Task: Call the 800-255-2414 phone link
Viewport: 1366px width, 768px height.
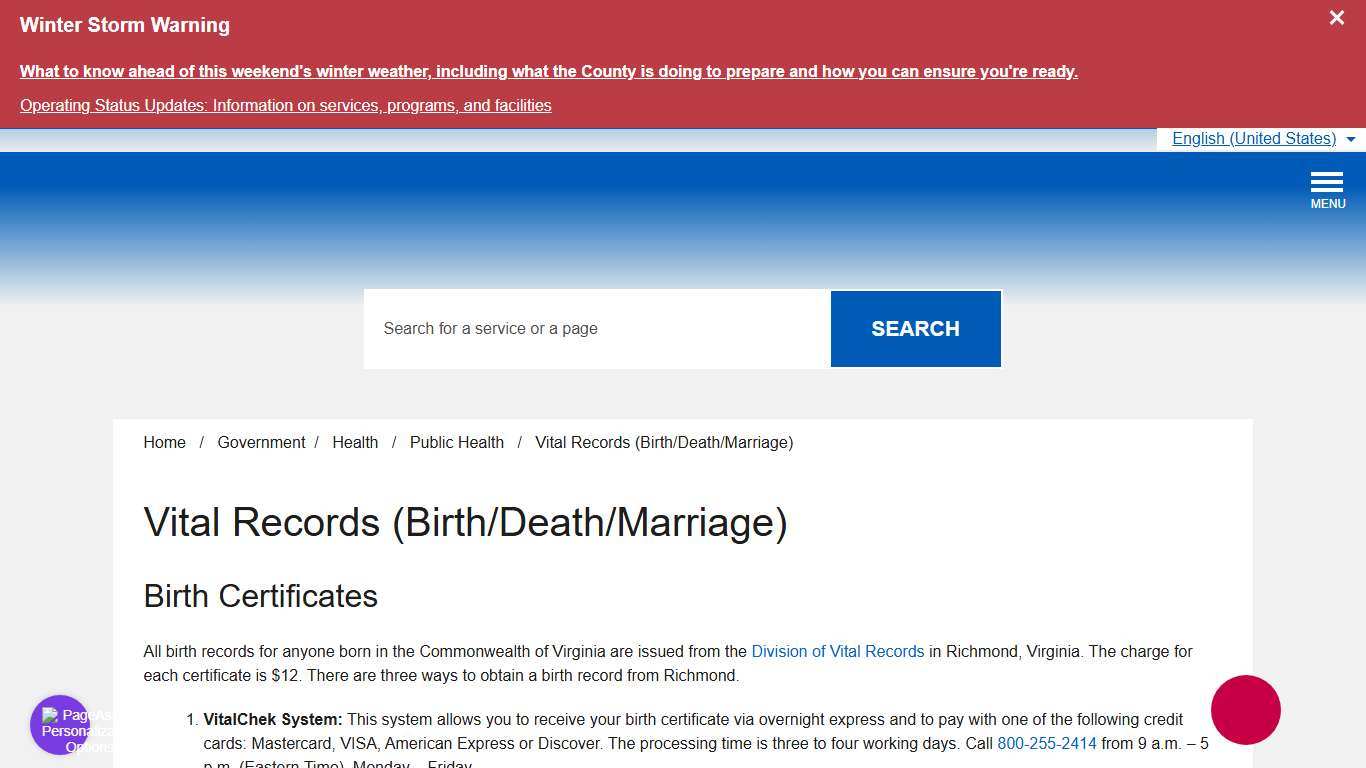Action: coord(1046,743)
